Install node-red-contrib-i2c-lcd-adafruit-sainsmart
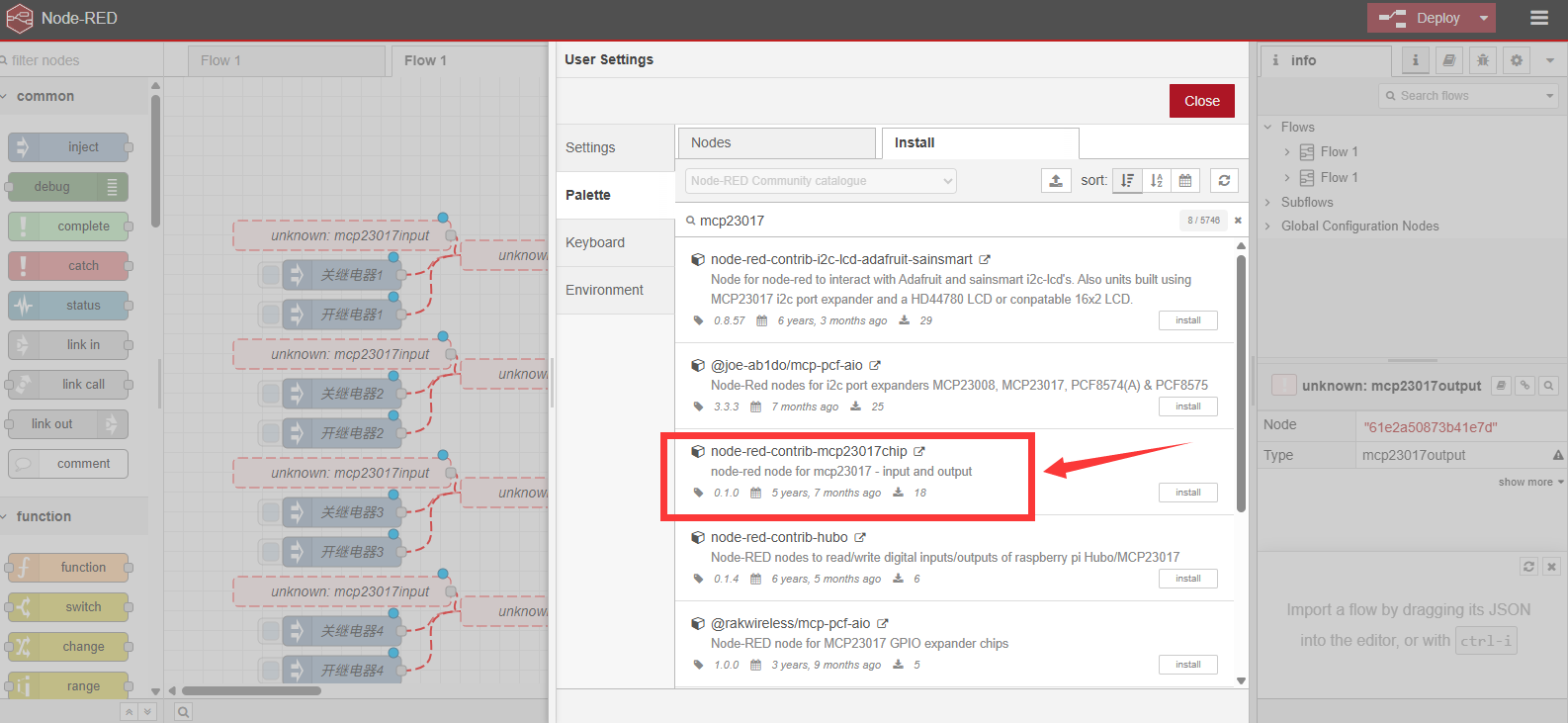1568x723 pixels. [1188, 320]
